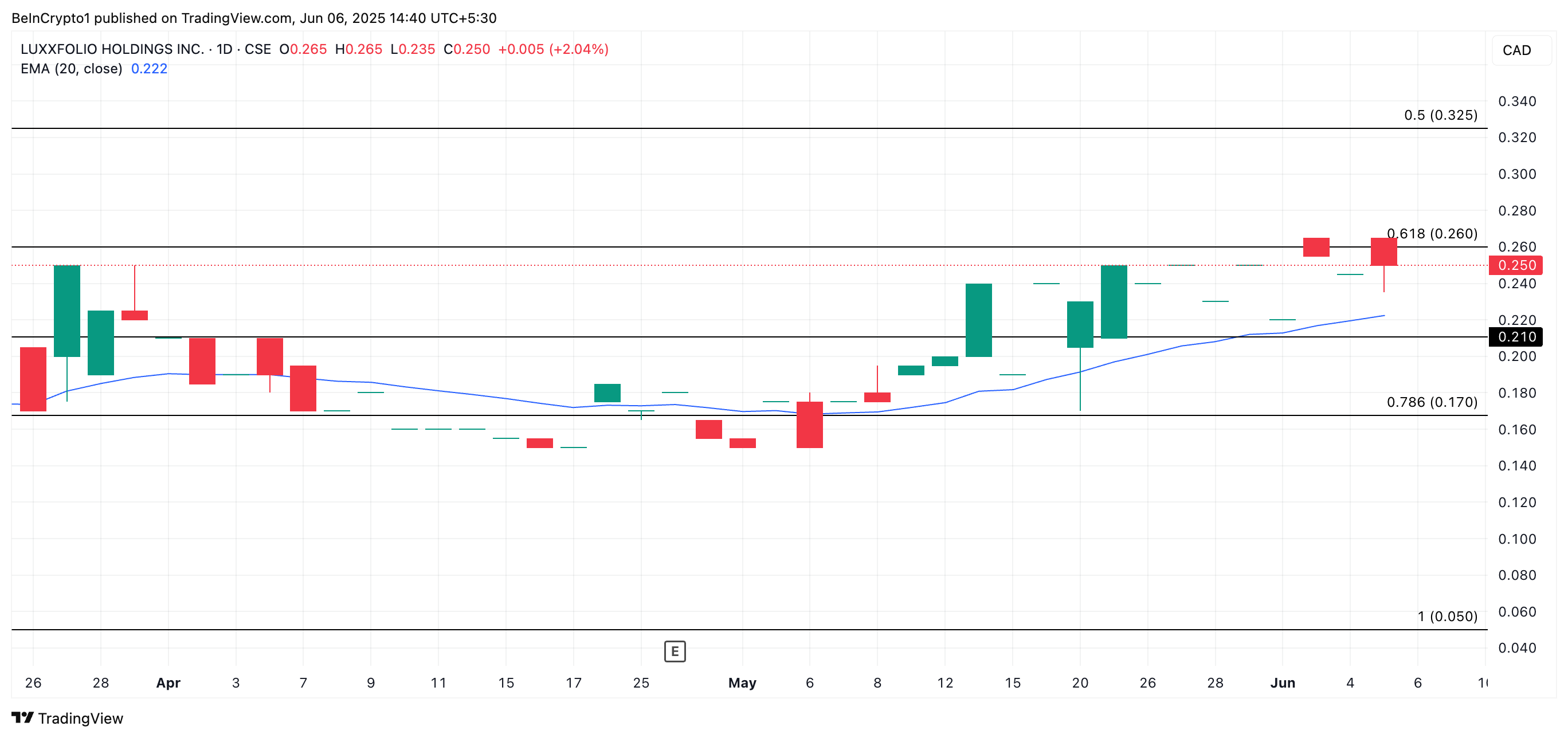
Task: Click the 0.618 (0.260) Fibonacci level label
Action: (x=1432, y=234)
